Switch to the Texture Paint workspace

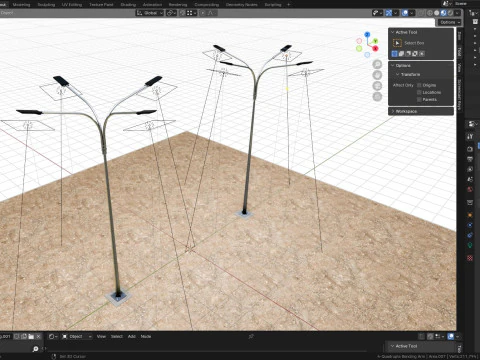click(x=101, y=5)
